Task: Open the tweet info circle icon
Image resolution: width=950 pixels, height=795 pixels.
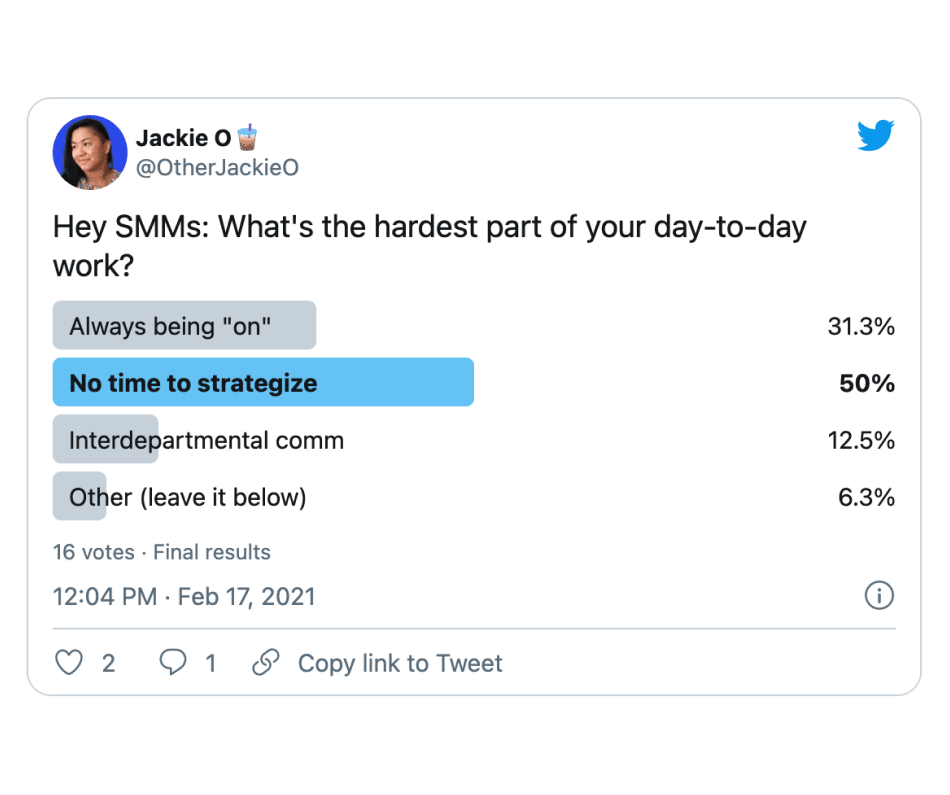Action: 878,597
